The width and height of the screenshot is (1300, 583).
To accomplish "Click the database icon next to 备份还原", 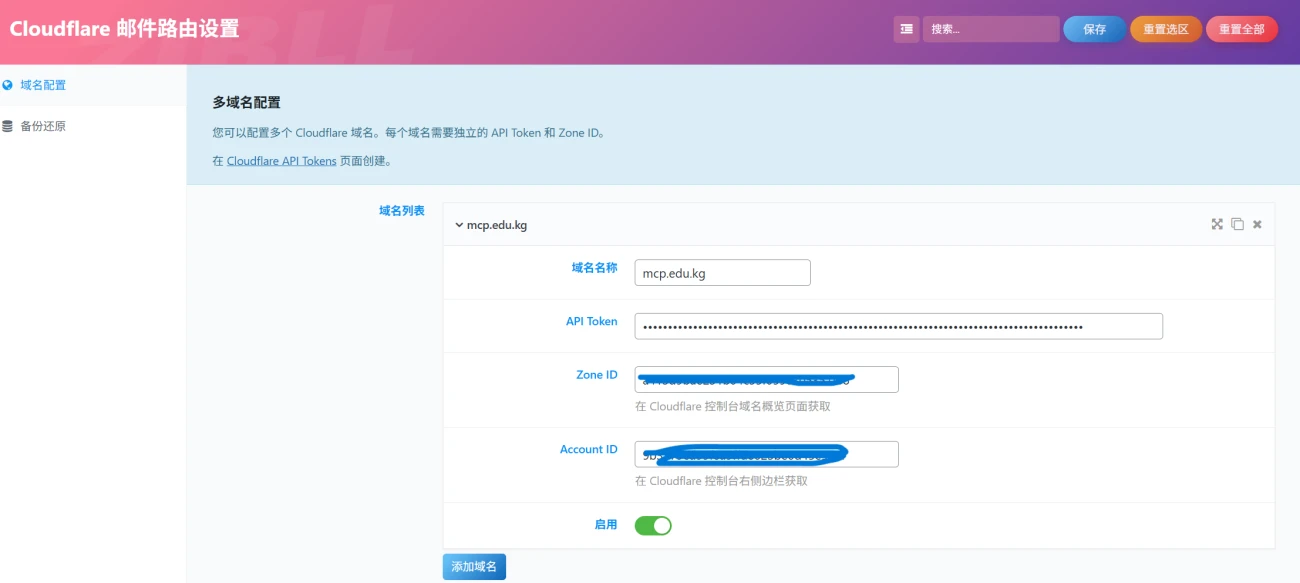I will click(x=8, y=126).
